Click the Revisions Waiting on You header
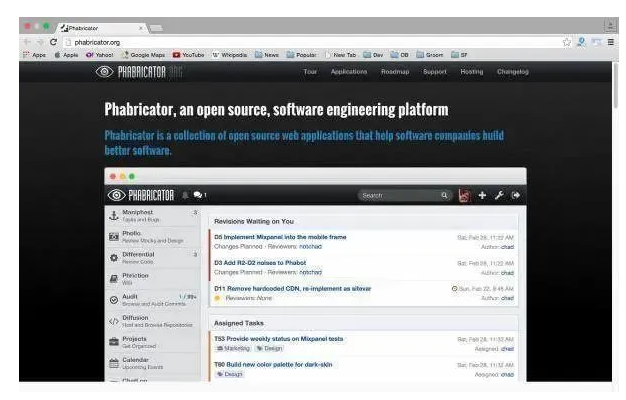Image resolution: width=626 pixels, height=400 pixels. point(254,222)
